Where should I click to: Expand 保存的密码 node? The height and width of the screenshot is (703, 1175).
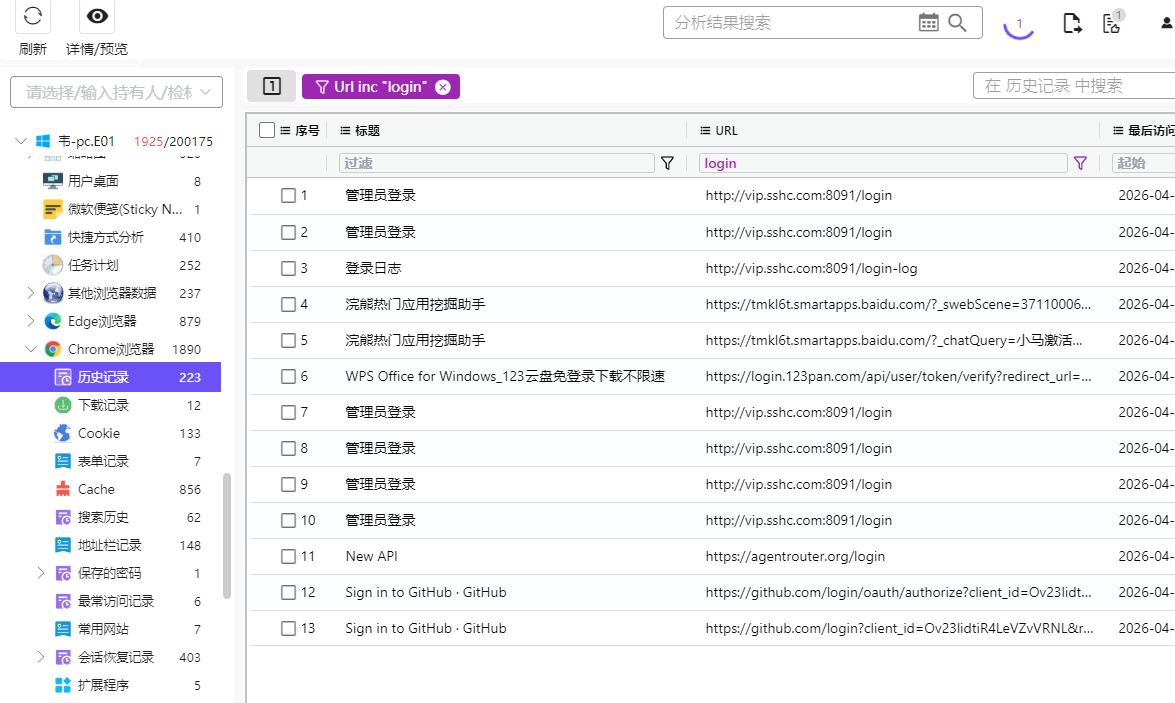pyautogui.click(x=41, y=573)
